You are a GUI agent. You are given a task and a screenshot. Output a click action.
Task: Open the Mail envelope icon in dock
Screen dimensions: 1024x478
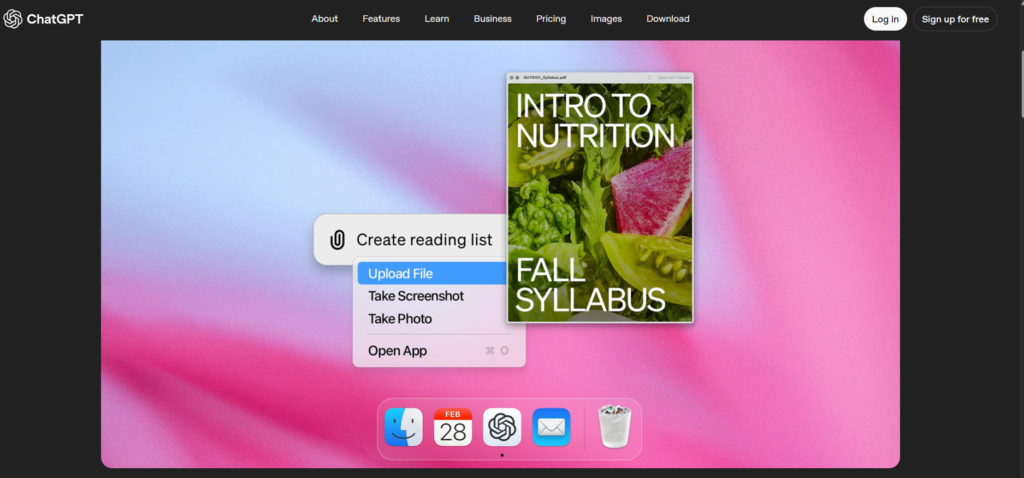pos(551,428)
